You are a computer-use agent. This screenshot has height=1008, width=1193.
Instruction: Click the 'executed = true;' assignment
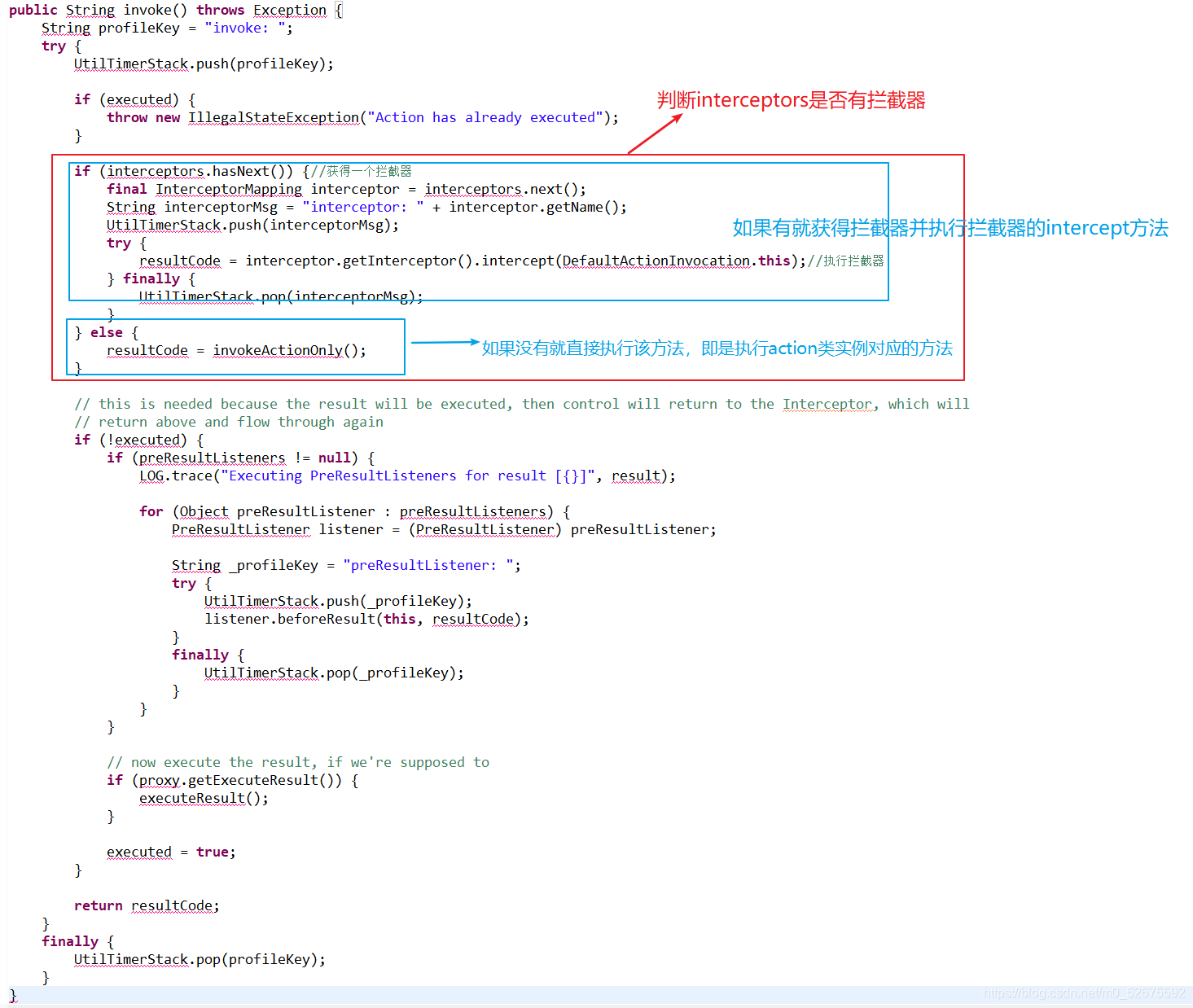click(x=171, y=852)
